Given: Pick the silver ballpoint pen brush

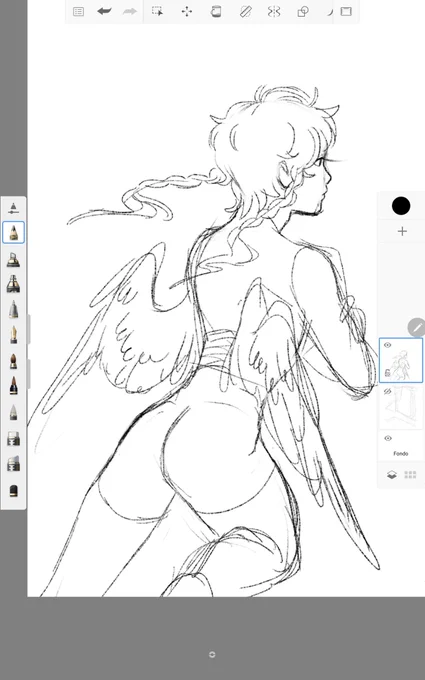Looking at the screenshot, I should click(13, 310).
